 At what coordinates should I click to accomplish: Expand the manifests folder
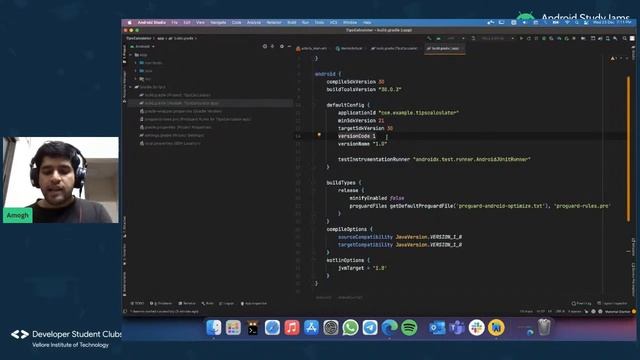[136, 63]
